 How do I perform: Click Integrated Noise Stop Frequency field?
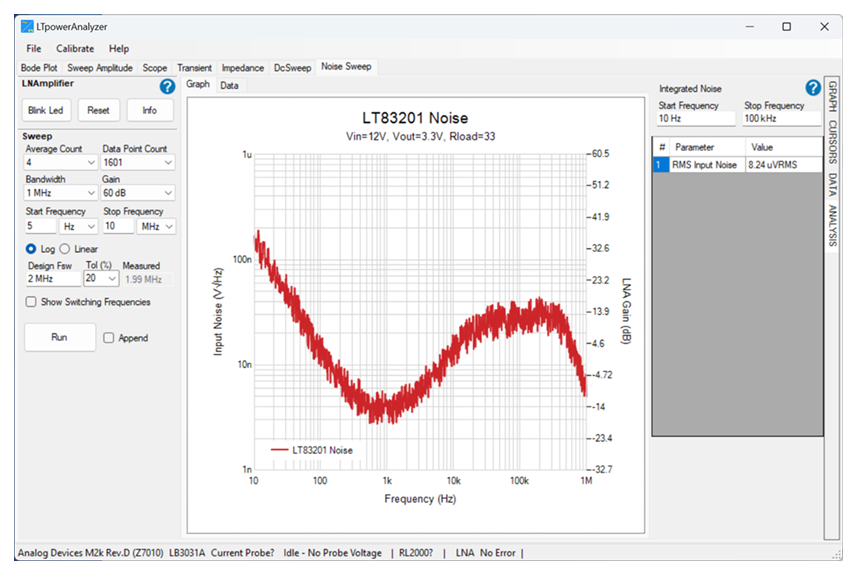click(782, 119)
